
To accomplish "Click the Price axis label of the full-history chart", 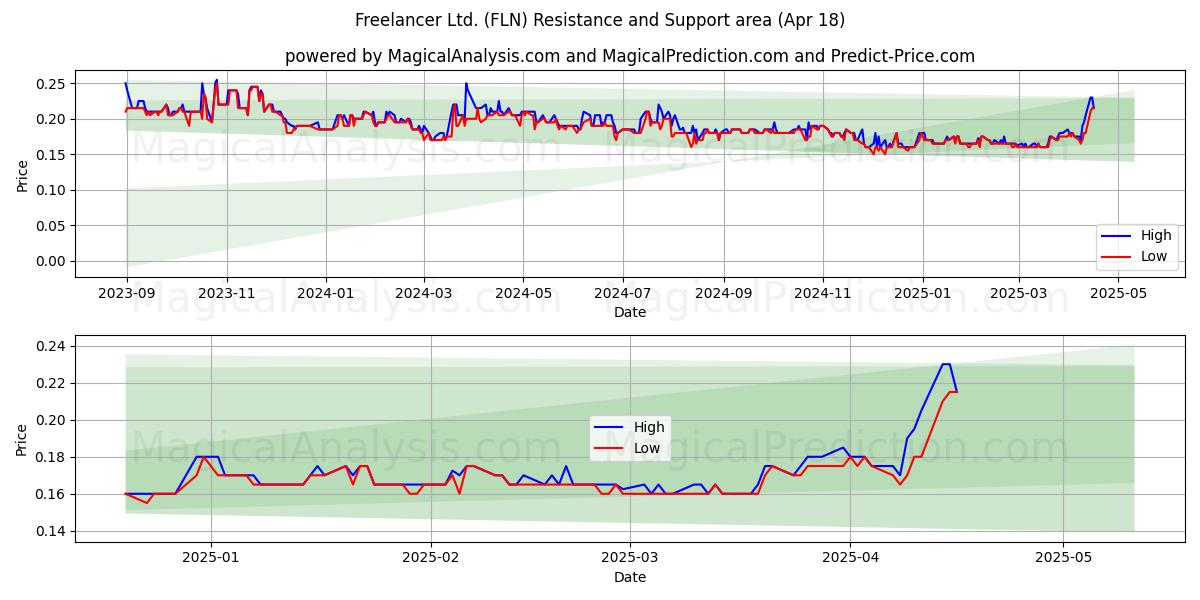I will click(x=22, y=173).
